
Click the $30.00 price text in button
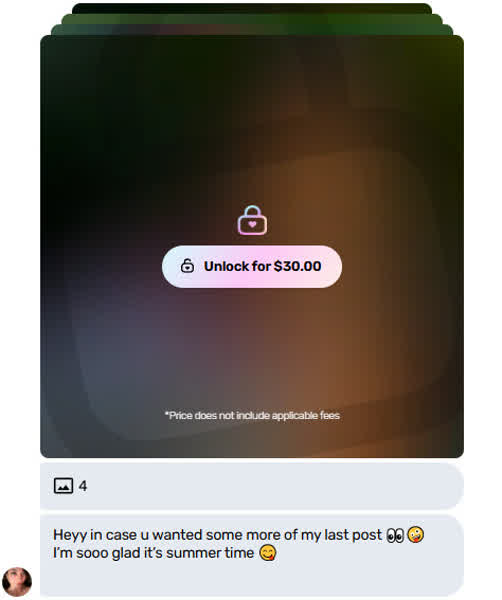click(x=298, y=266)
